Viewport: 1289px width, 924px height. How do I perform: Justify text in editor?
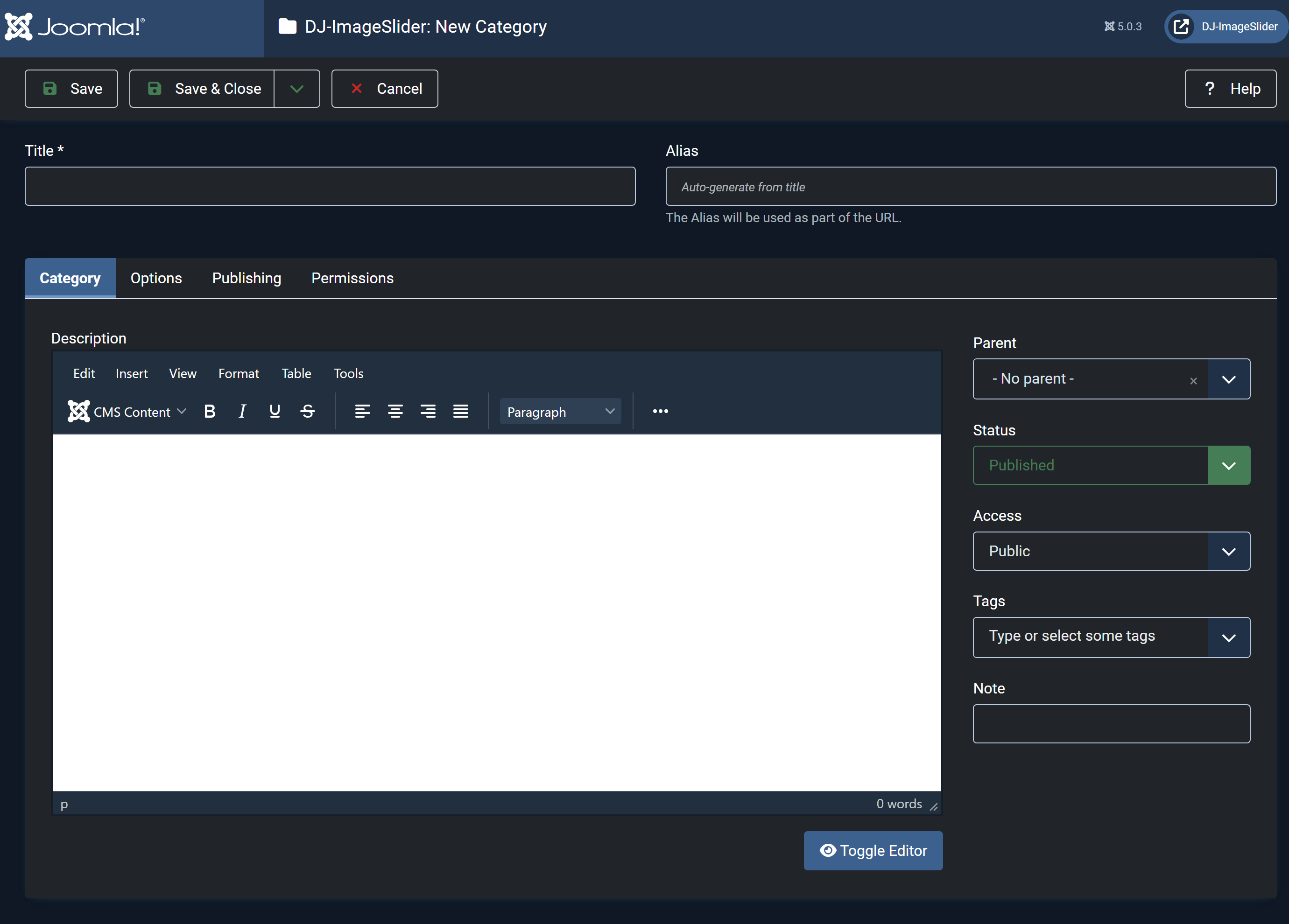[460, 412]
